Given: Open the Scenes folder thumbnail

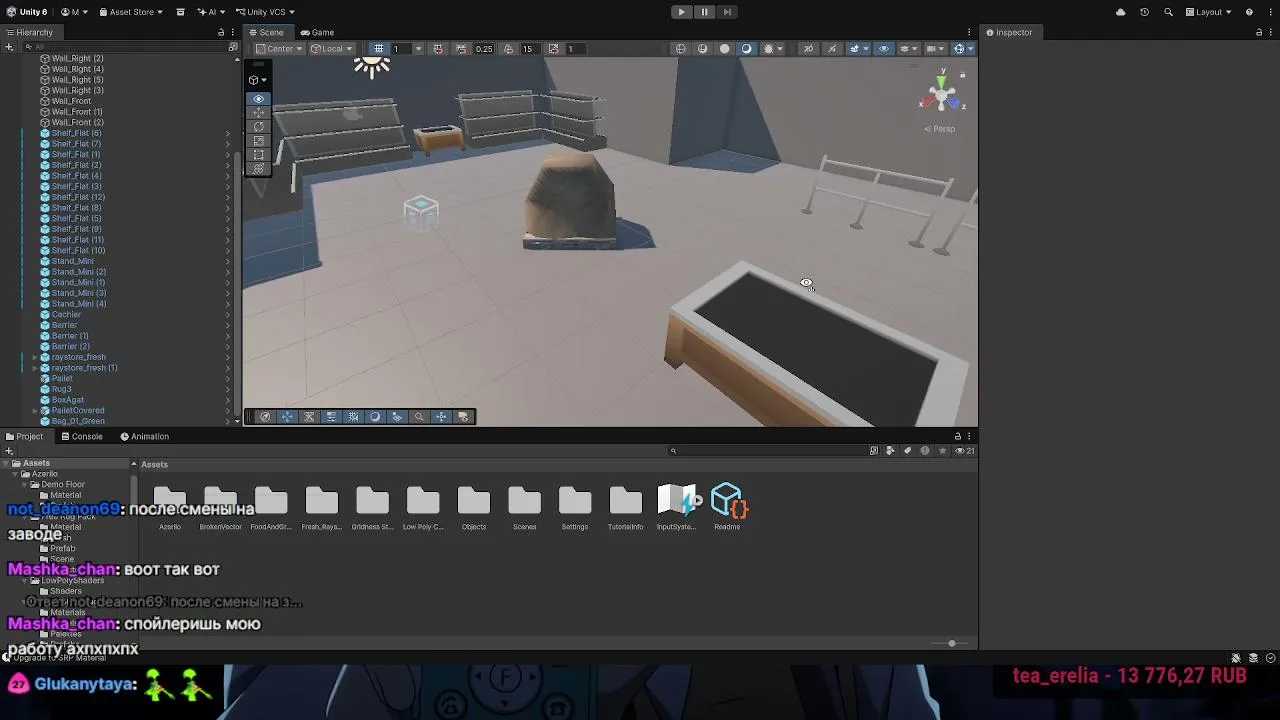Looking at the screenshot, I should [524, 508].
